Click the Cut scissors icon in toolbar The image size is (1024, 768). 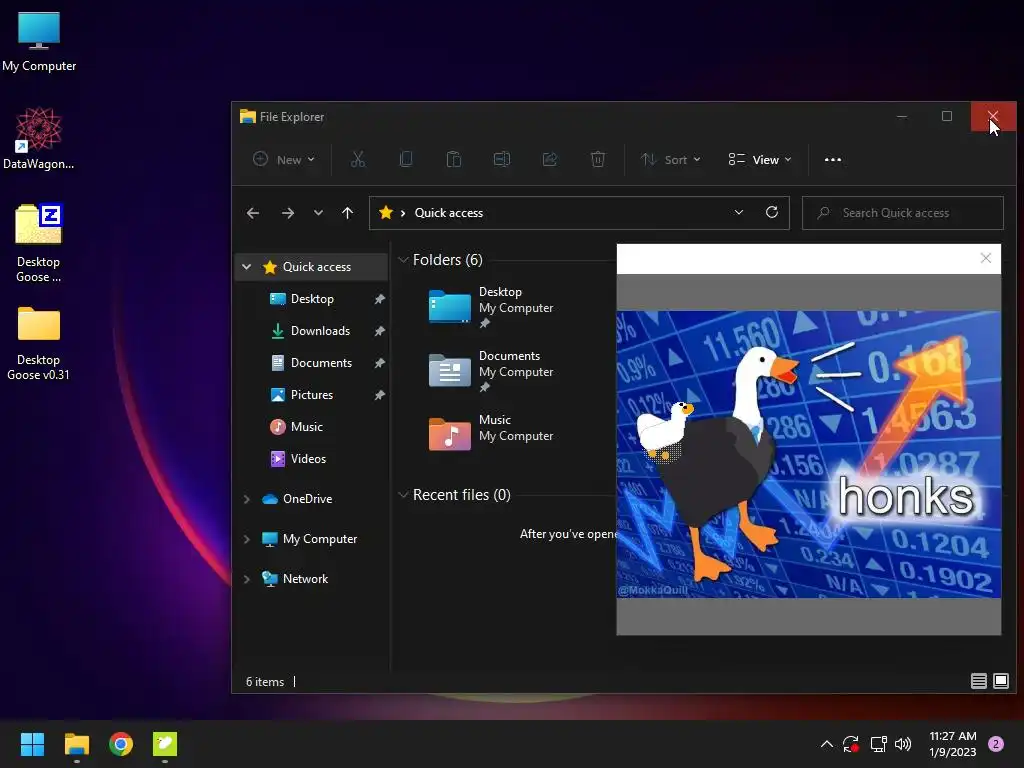pyautogui.click(x=358, y=159)
